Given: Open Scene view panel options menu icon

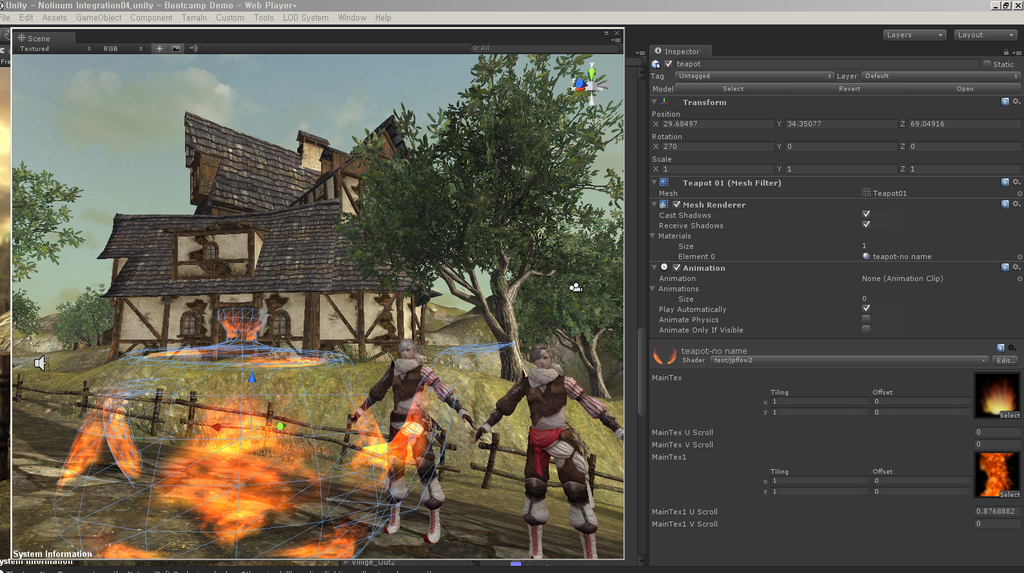Looking at the screenshot, I should 616,41.
